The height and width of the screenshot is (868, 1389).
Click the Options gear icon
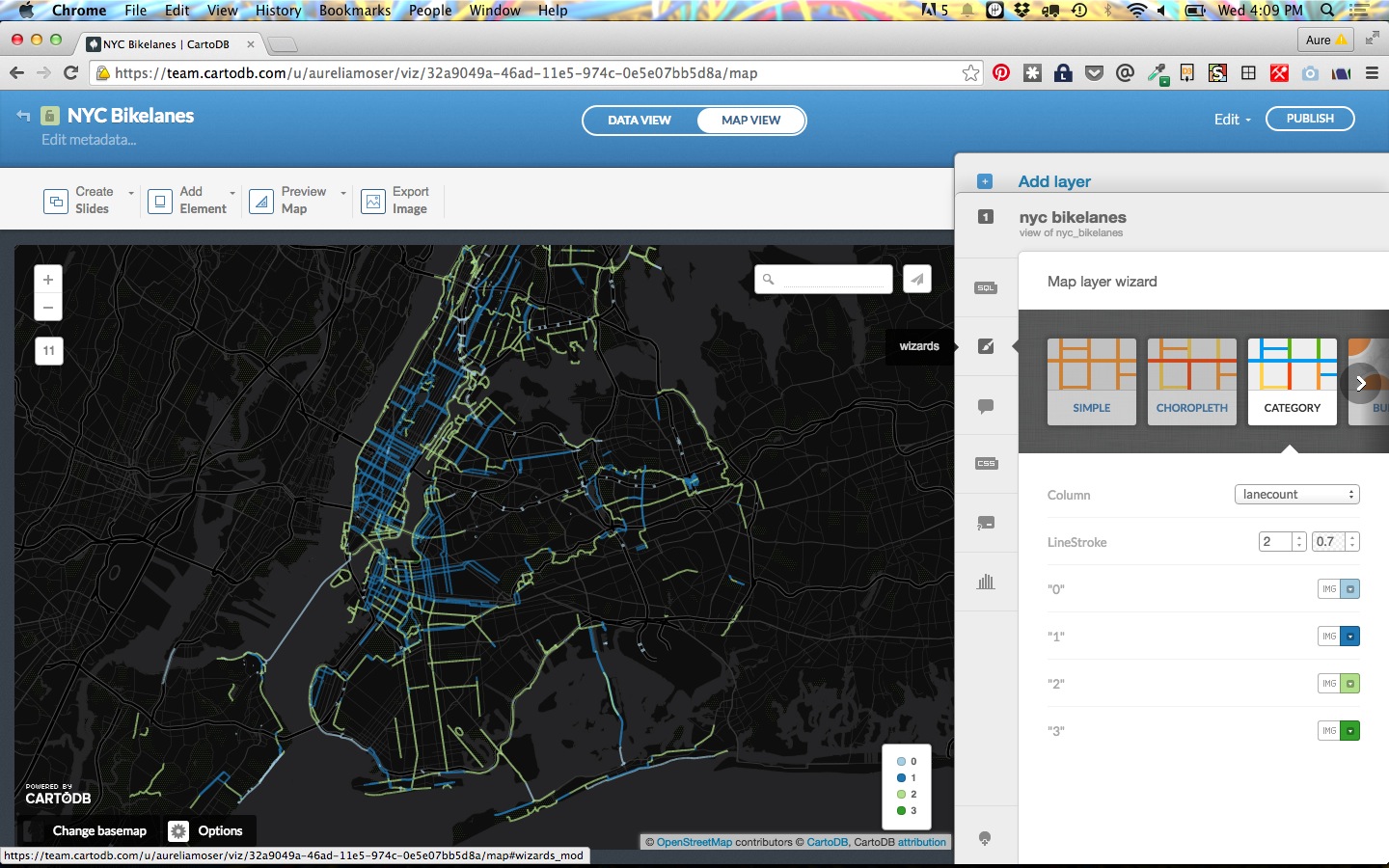[x=178, y=830]
